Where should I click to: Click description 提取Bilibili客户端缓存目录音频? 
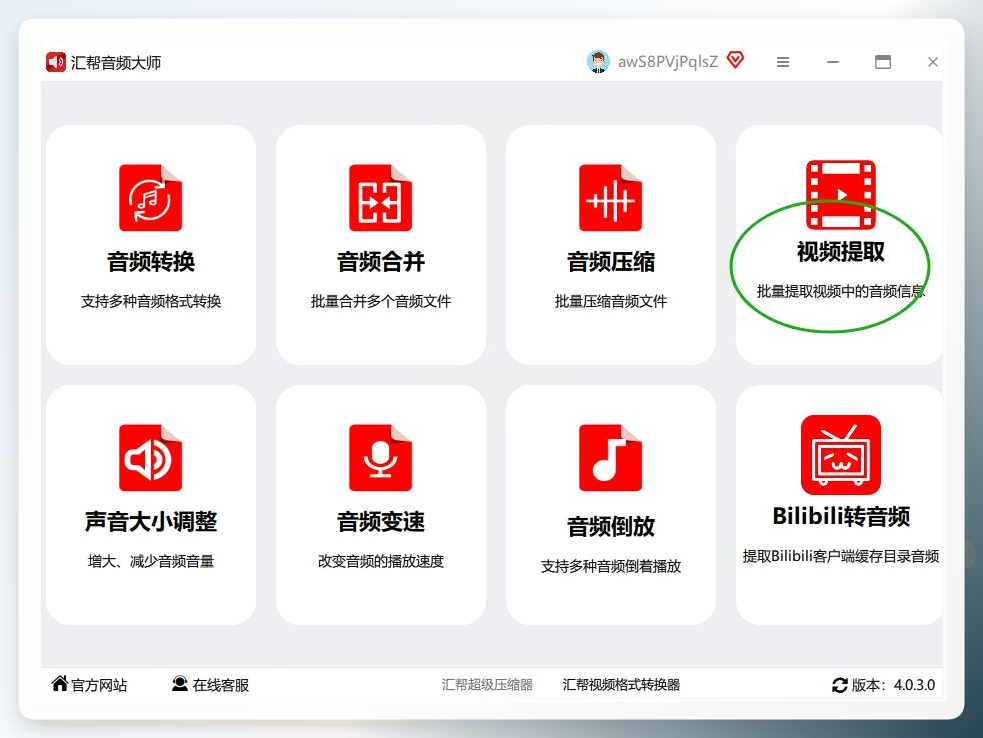(x=841, y=557)
